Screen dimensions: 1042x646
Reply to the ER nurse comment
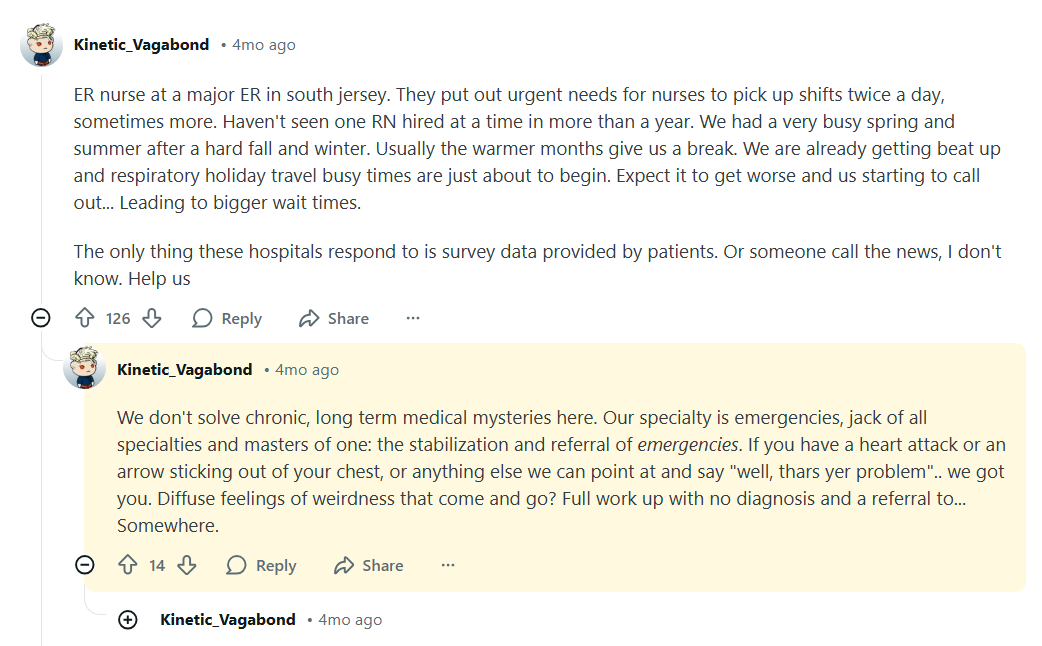tap(227, 318)
